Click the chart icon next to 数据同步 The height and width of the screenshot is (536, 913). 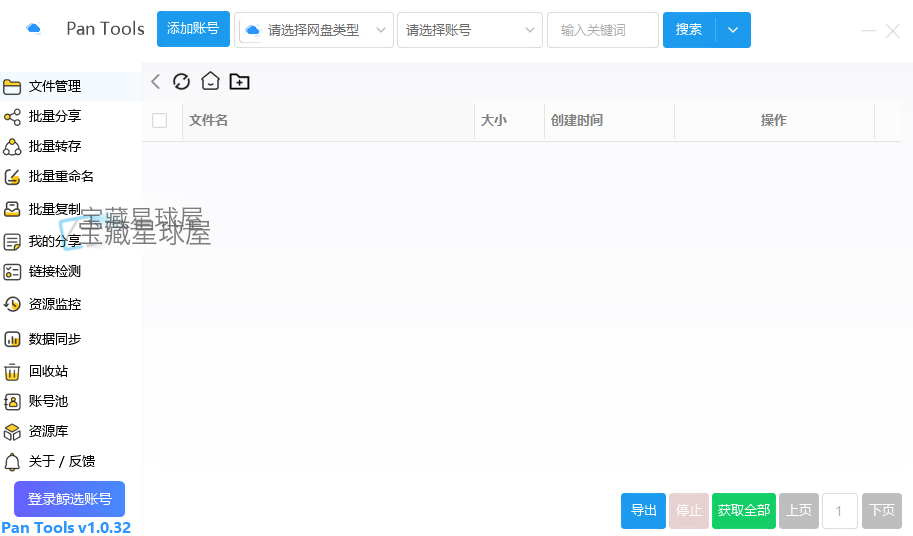12,339
